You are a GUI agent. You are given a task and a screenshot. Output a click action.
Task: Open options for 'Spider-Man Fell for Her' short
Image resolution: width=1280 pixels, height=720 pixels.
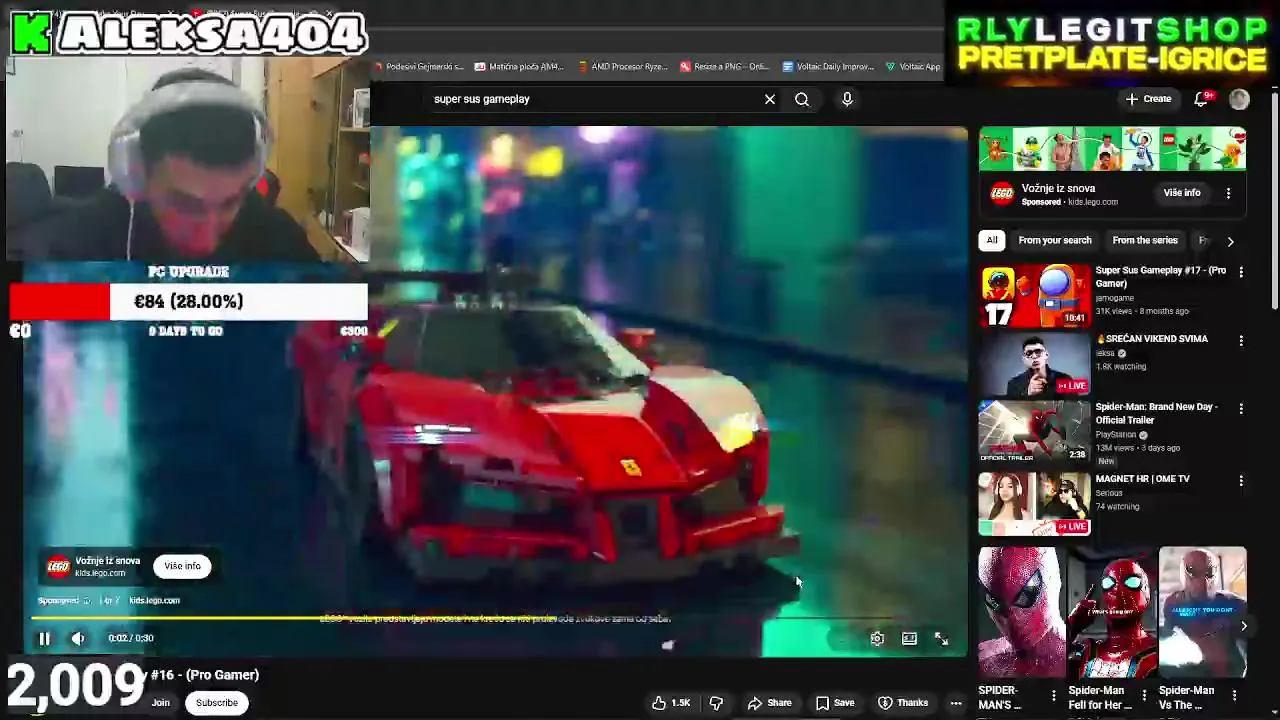click(x=1143, y=695)
